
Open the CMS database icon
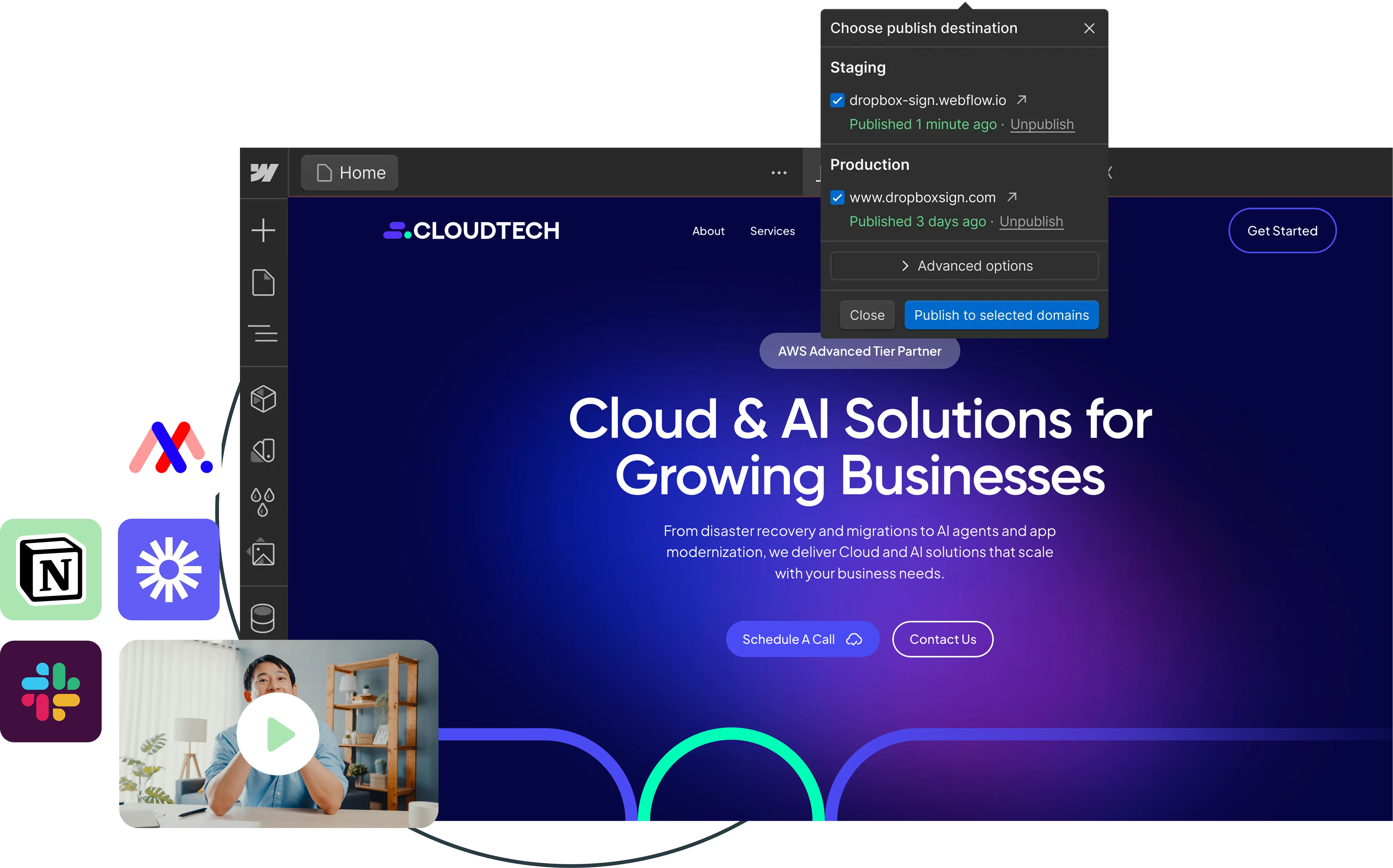click(263, 618)
